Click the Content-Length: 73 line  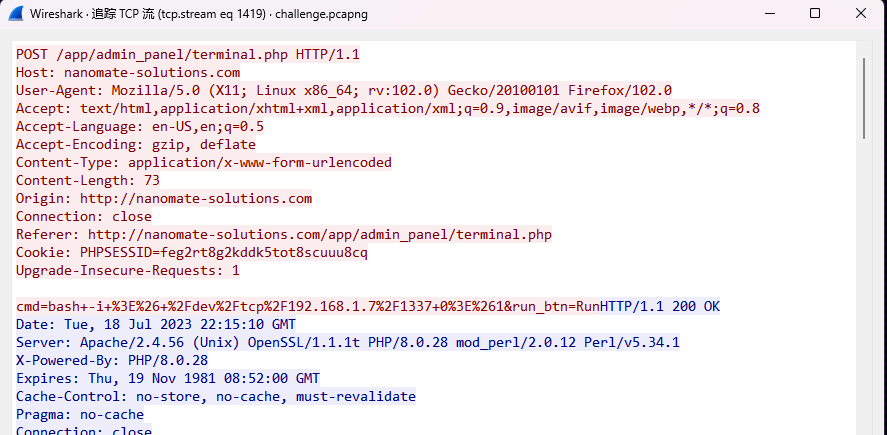(88, 181)
